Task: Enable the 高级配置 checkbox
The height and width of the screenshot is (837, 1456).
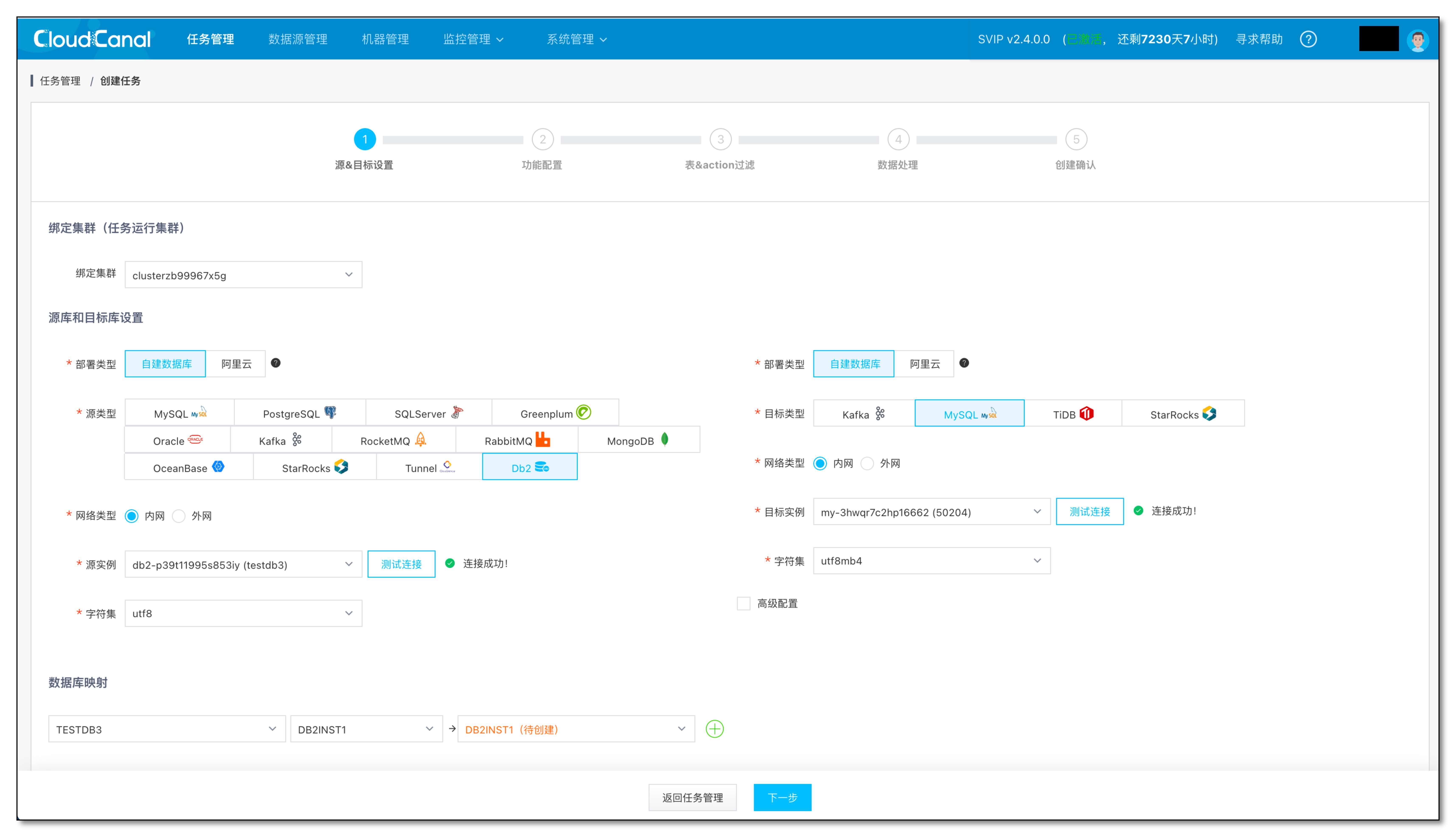Action: (743, 603)
